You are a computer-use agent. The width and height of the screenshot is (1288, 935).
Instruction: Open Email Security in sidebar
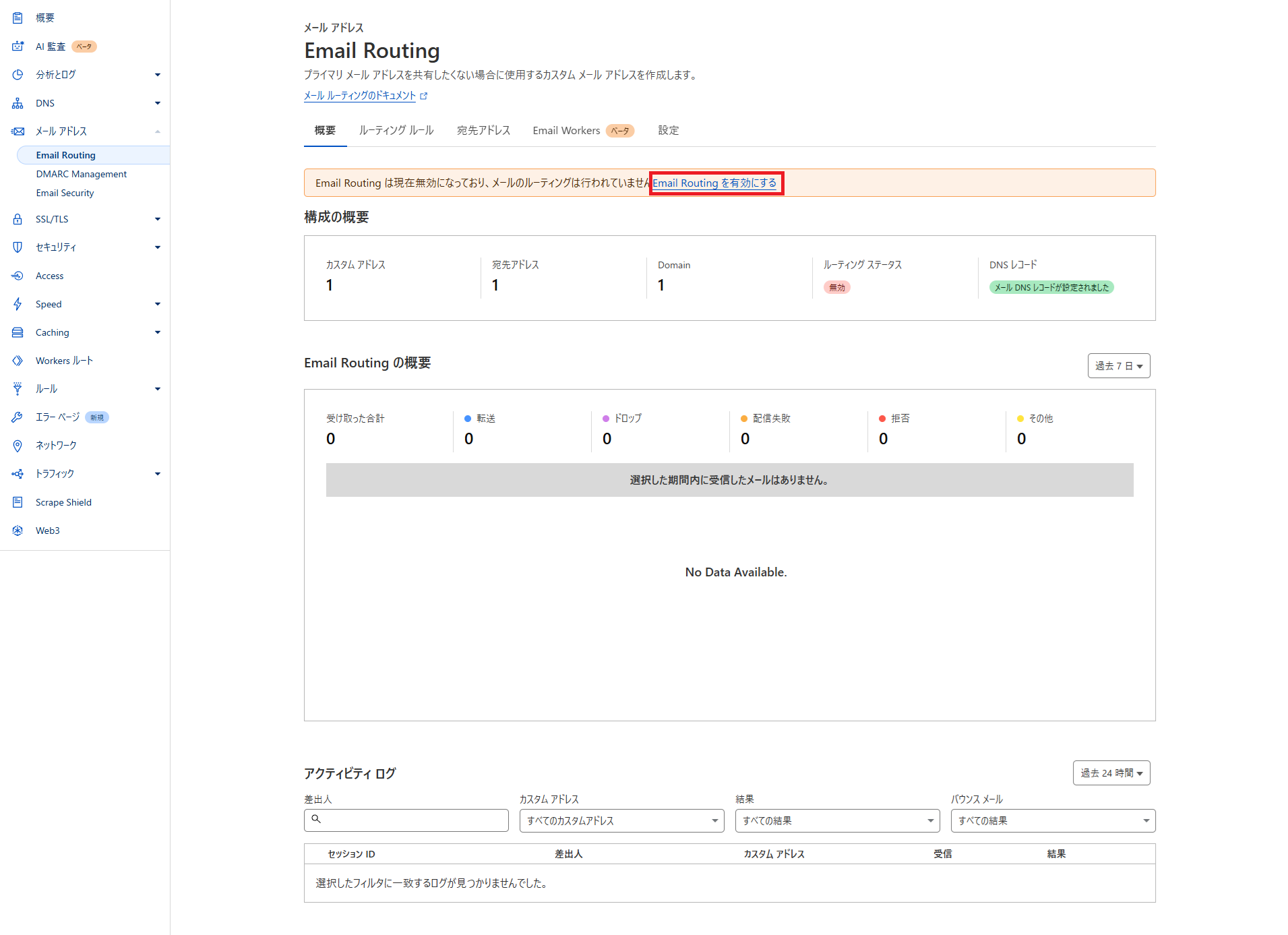point(65,193)
